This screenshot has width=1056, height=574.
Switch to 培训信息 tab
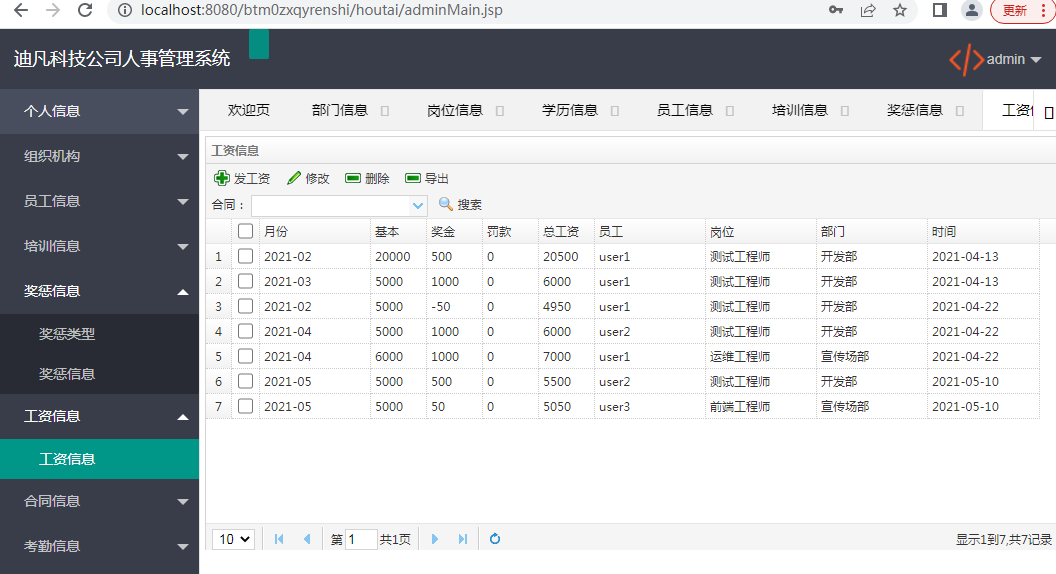pos(799,110)
